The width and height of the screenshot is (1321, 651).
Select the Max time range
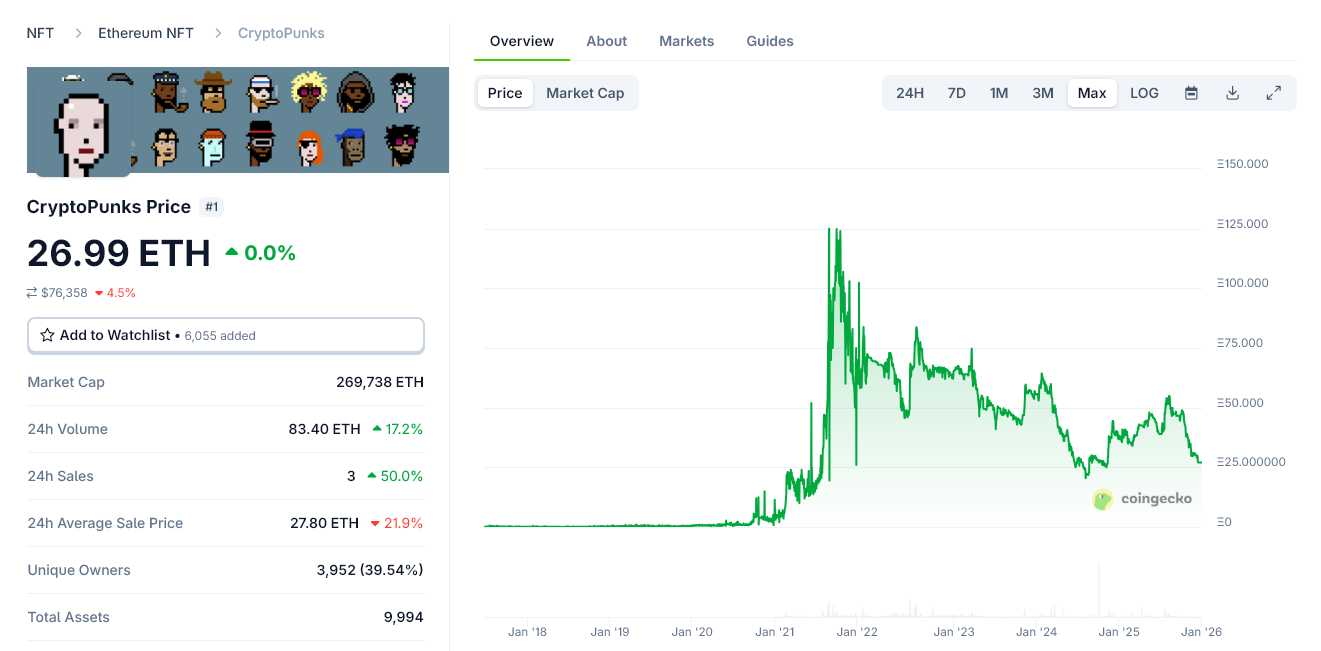click(x=1092, y=92)
